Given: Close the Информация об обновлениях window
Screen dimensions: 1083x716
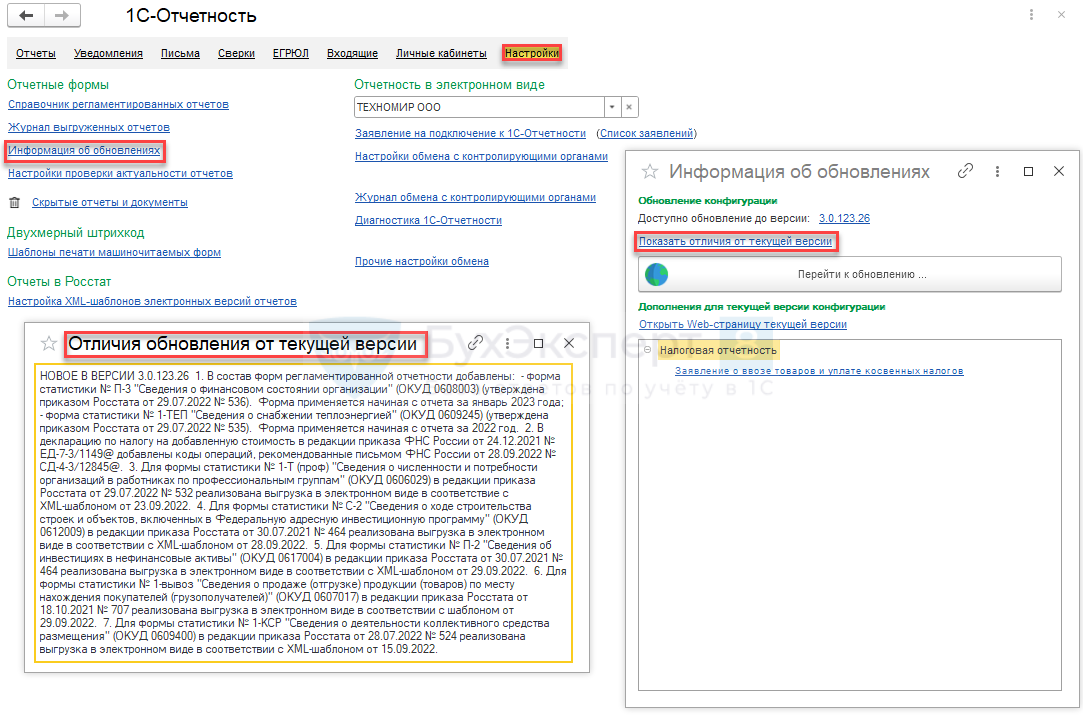Looking at the screenshot, I should (x=1059, y=171).
